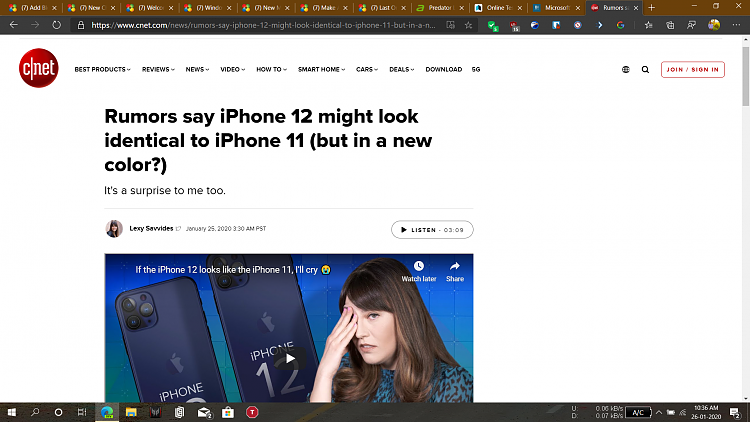Image resolution: width=750 pixels, height=422 pixels.
Task: Click the A/C battery indicator
Action: click(638, 412)
